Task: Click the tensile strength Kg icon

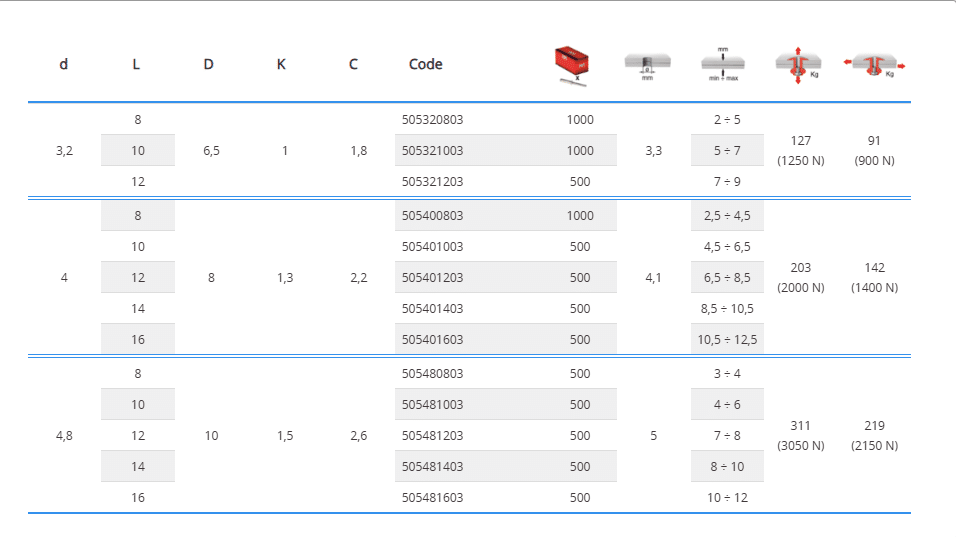Action: click(798, 65)
